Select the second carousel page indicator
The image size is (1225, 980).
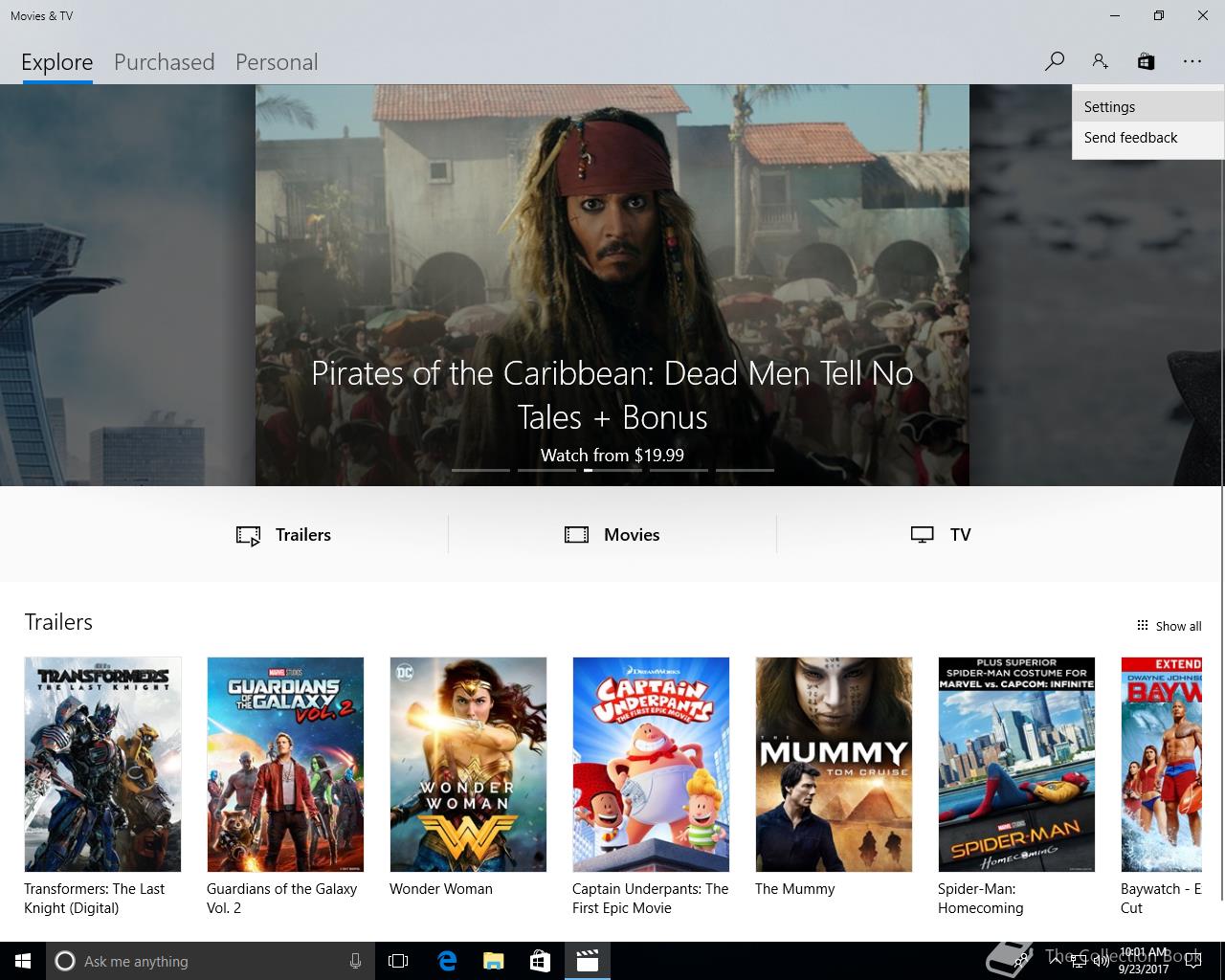[x=546, y=470]
